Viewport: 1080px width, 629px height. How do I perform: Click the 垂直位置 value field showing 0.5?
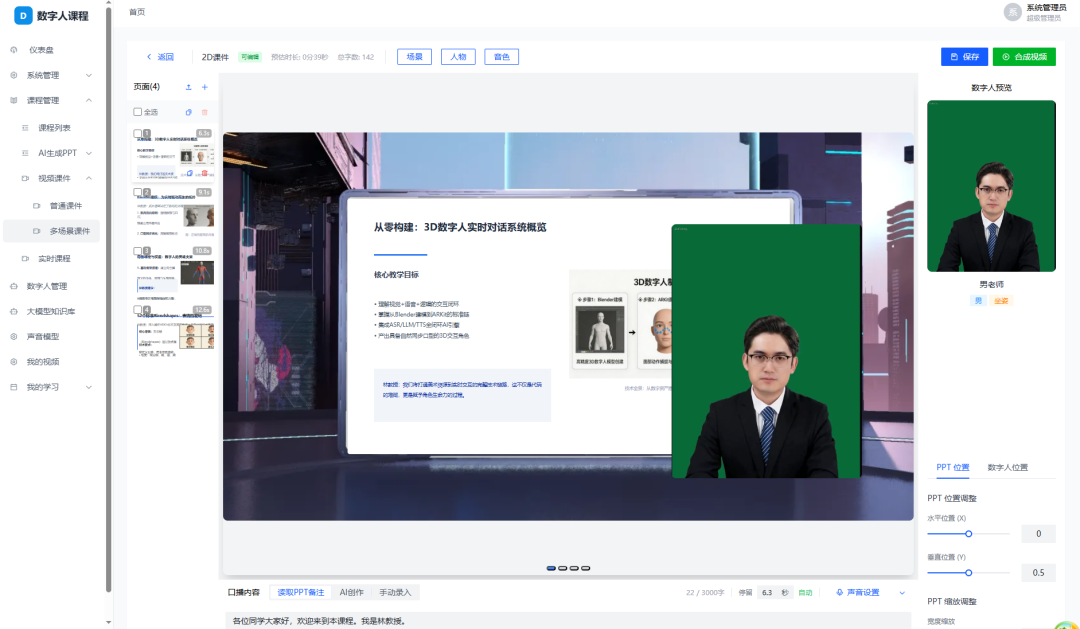[x=1039, y=573]
